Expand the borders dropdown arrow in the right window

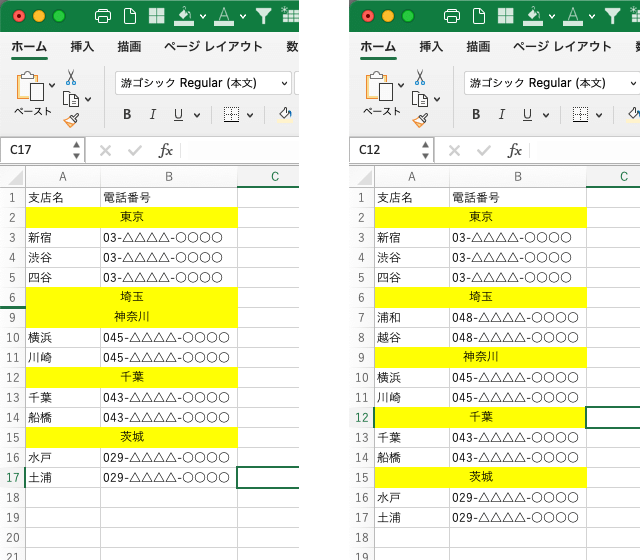click(603, 115)
